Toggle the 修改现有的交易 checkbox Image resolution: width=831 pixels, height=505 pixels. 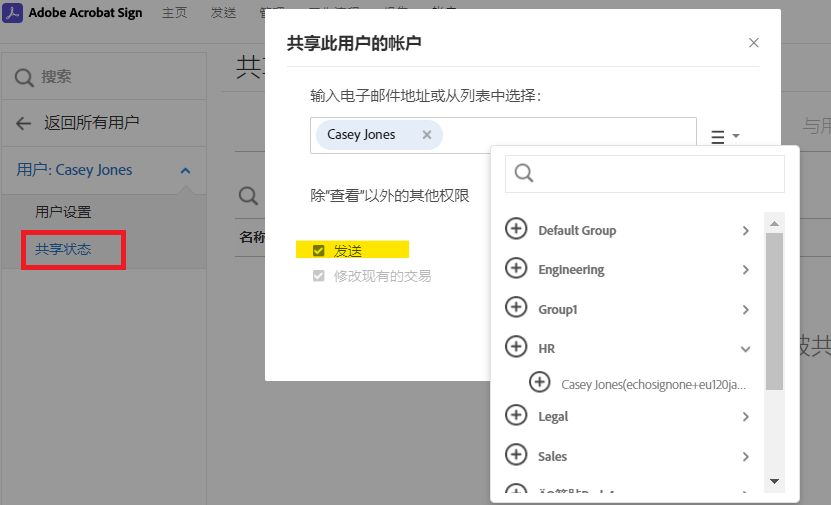(x=319, y=276)
